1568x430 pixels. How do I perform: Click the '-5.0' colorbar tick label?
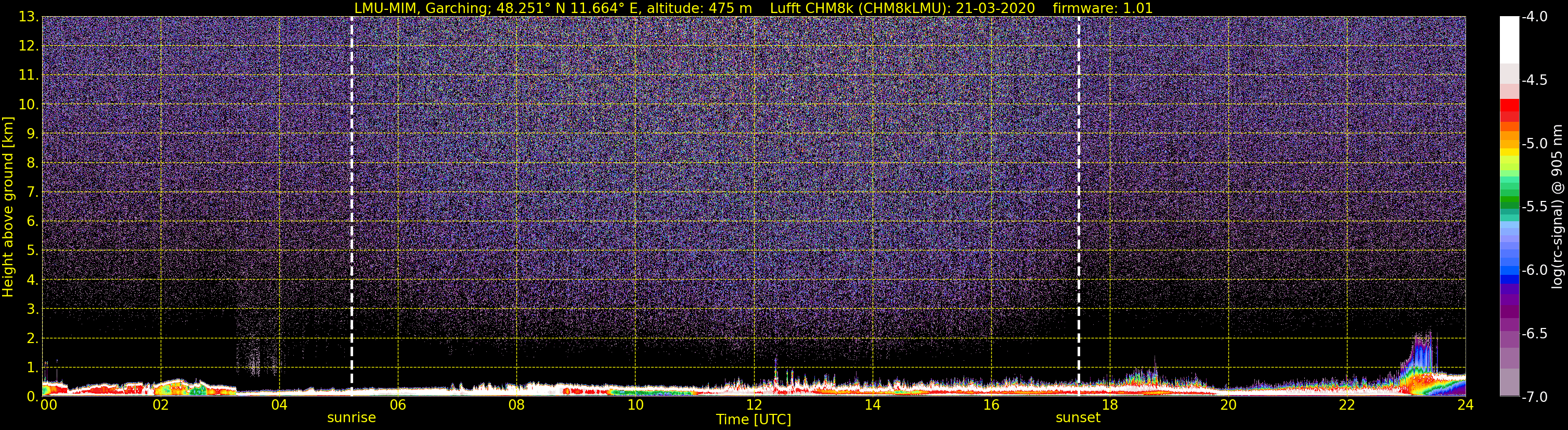pos(1534,144)
